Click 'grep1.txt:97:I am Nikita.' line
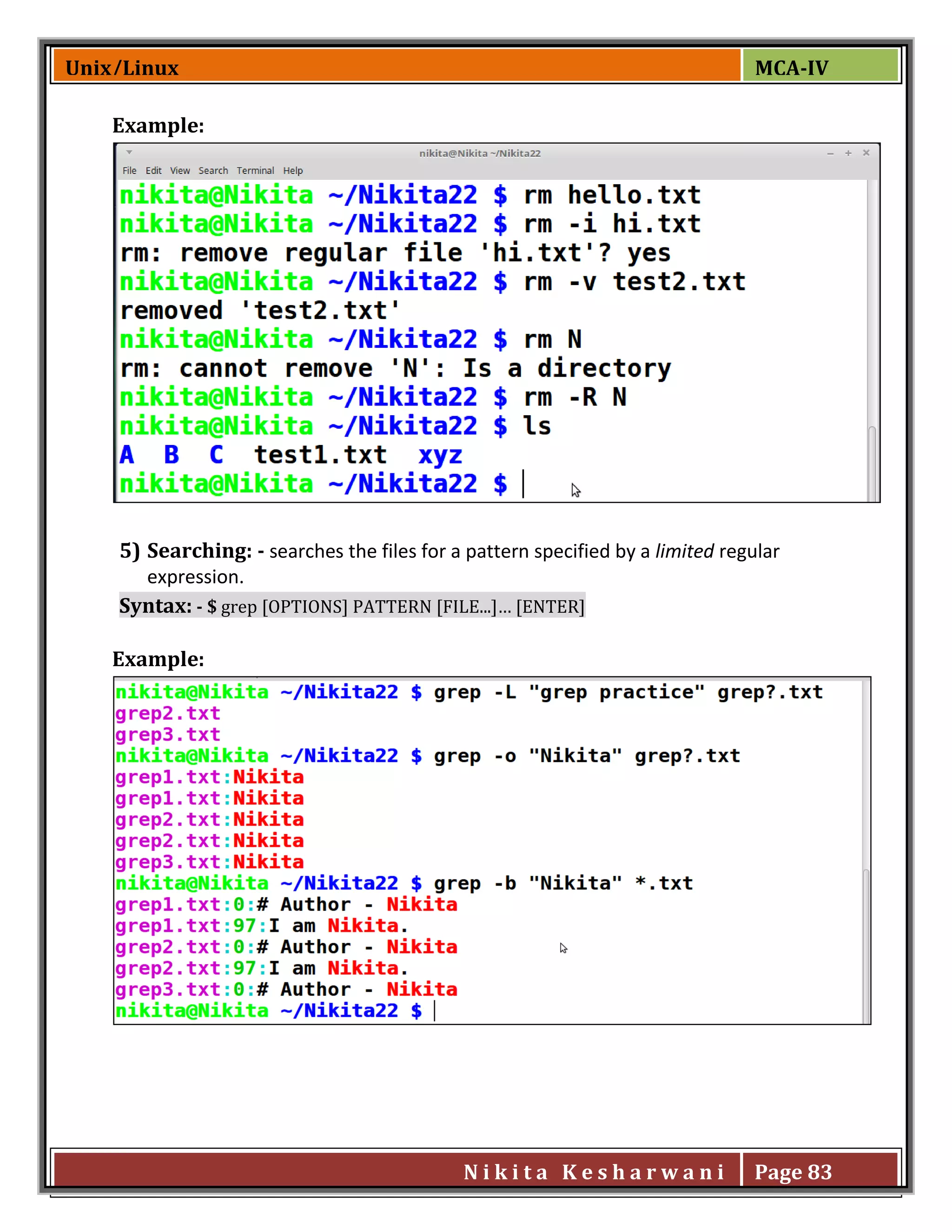 point(261,926)
